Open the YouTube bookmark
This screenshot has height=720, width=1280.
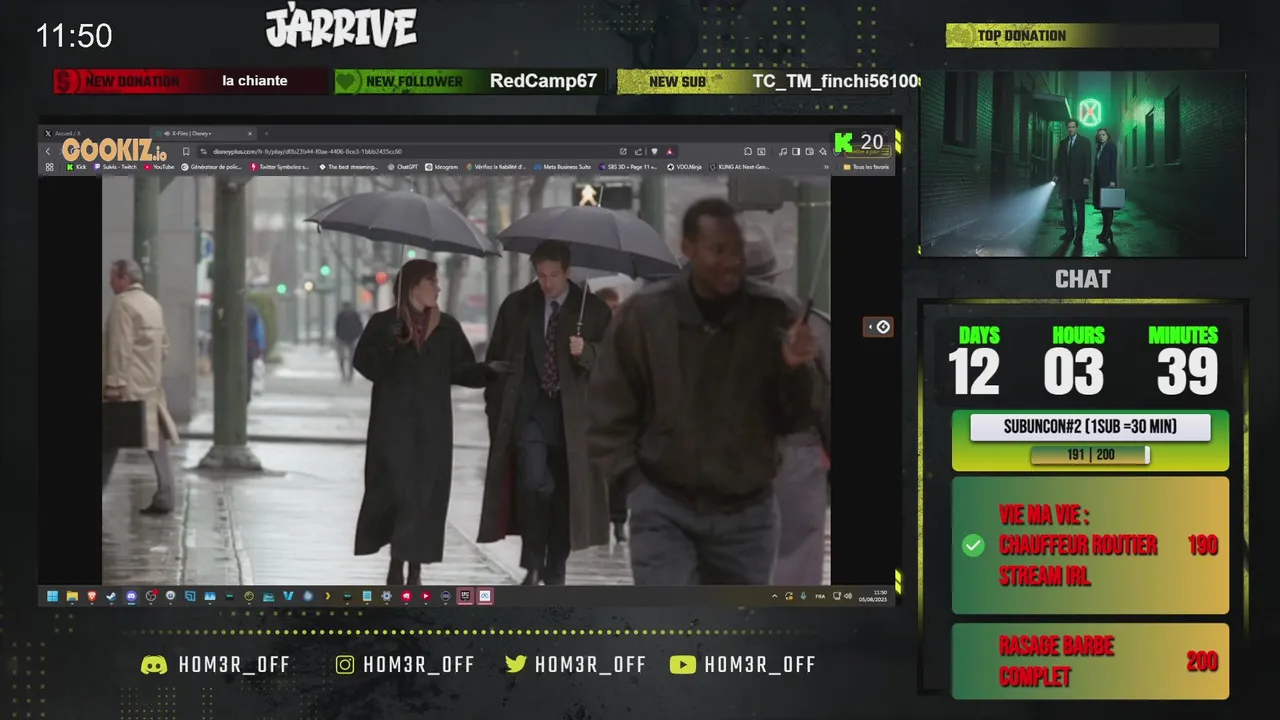(159, 167)
